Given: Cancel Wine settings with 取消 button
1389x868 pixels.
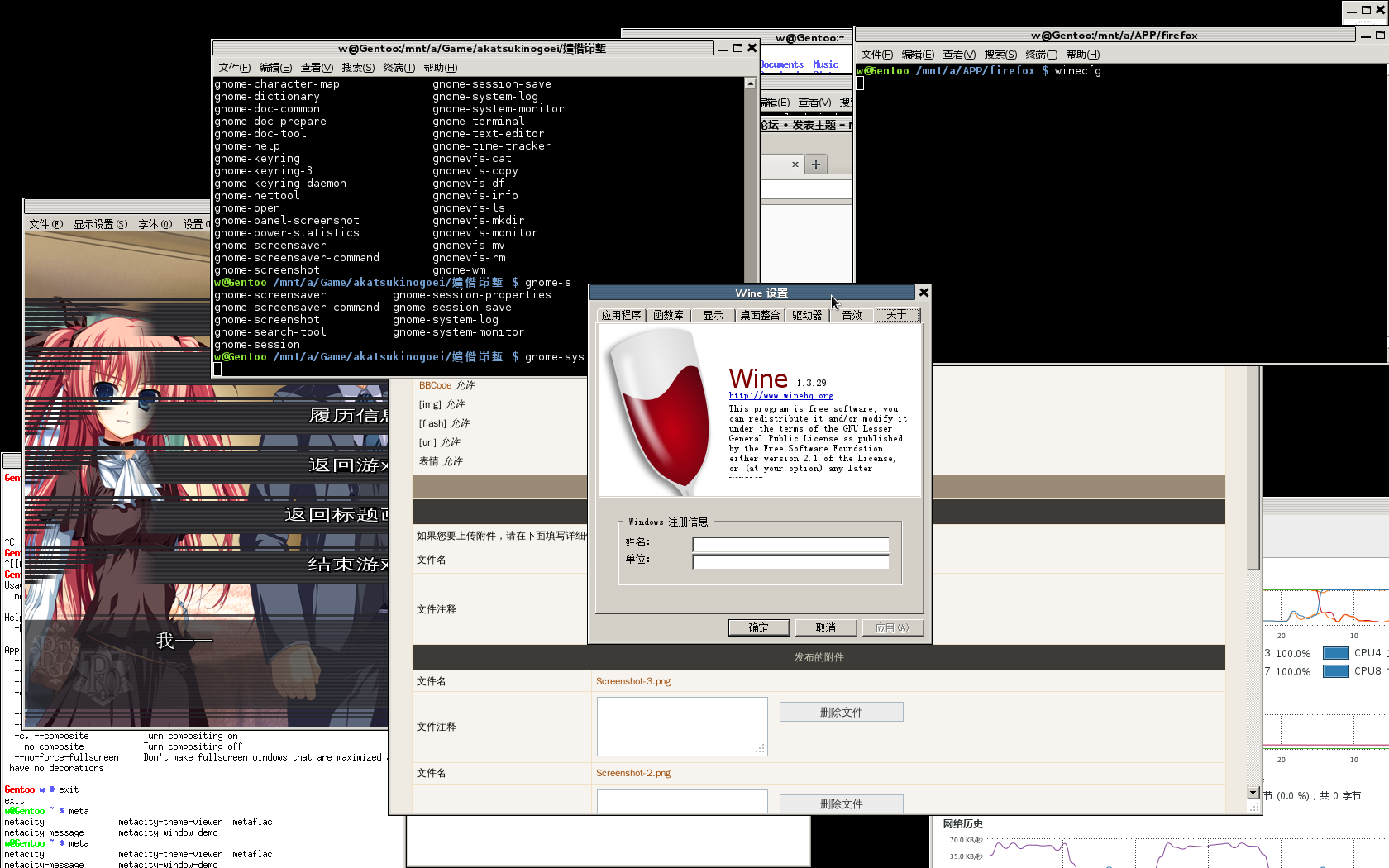Looking at the screenshot, I should click(x=825, y=627).
